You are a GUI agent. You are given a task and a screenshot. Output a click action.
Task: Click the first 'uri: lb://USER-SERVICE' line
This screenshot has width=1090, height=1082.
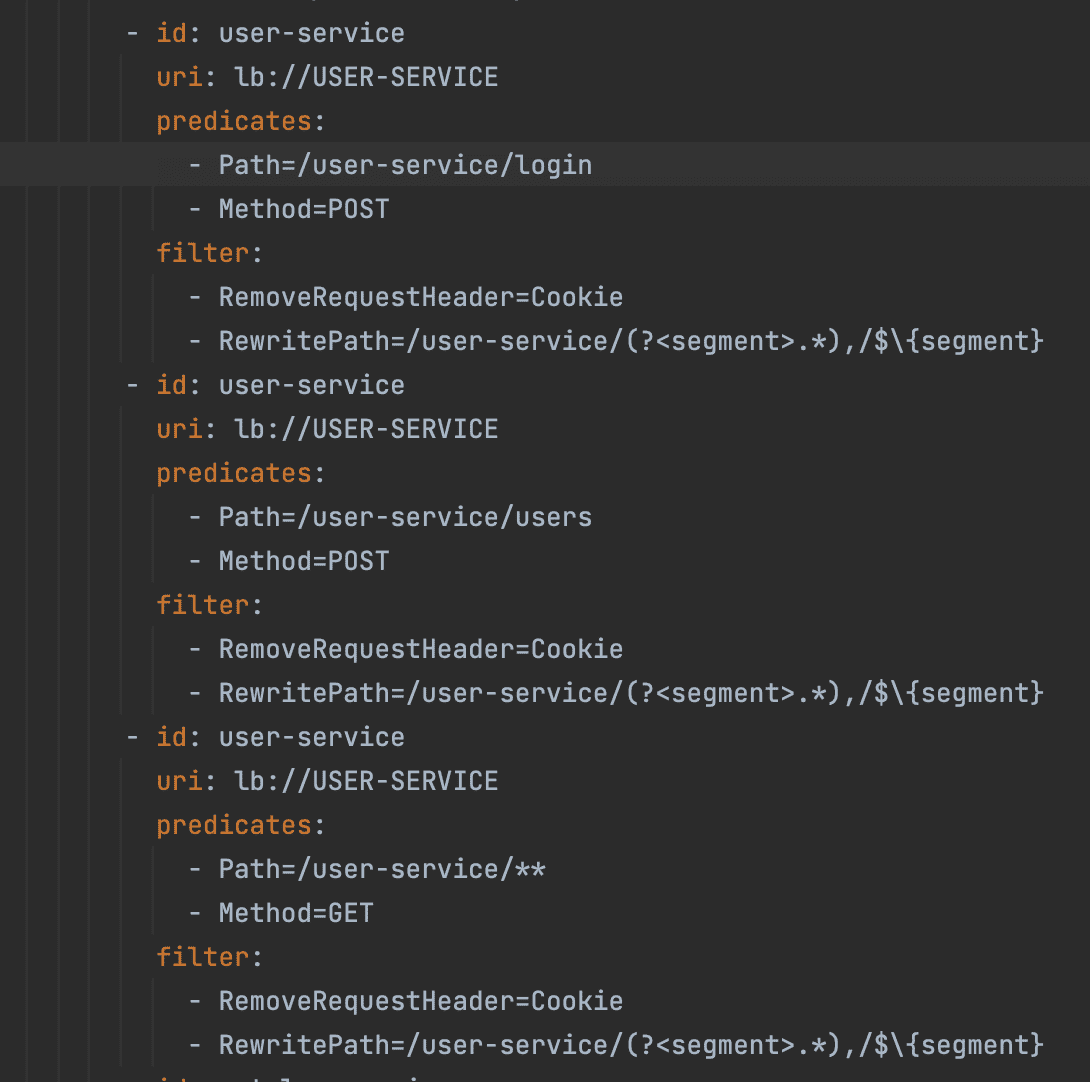click(327, 77)
